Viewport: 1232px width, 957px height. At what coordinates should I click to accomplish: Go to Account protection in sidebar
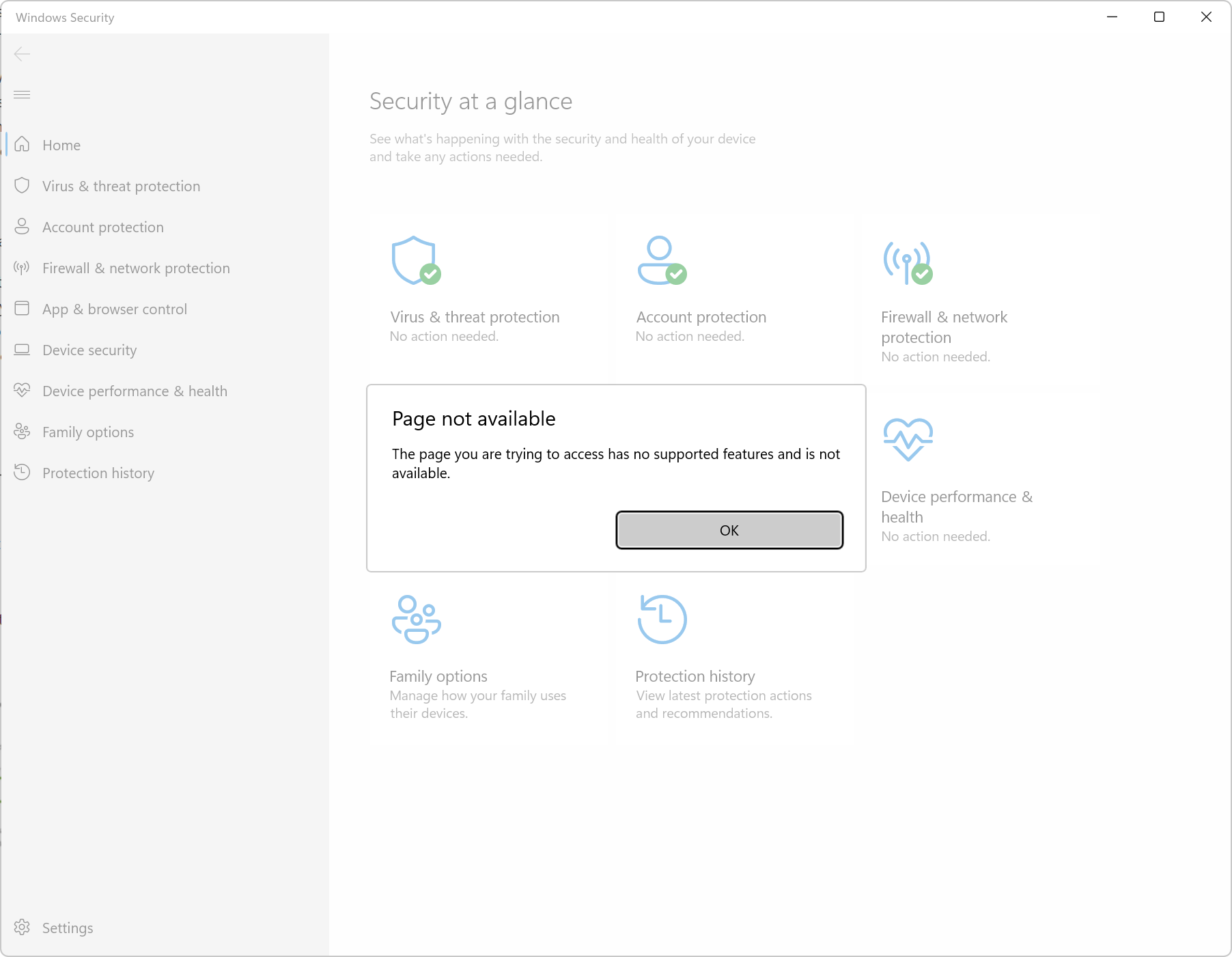(102, 227)
